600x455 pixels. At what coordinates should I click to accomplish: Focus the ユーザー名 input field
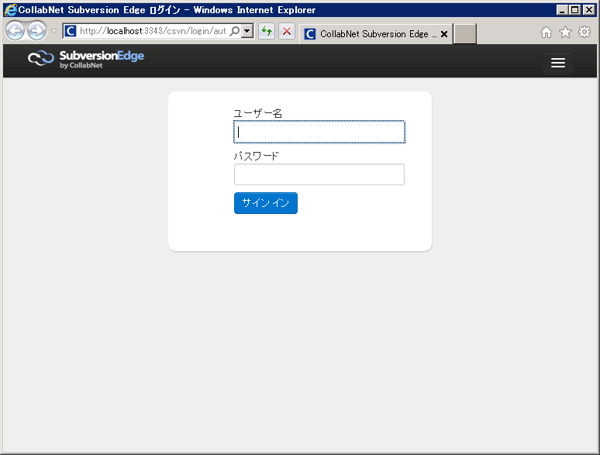pyautogui.click(x=319, y=132)
